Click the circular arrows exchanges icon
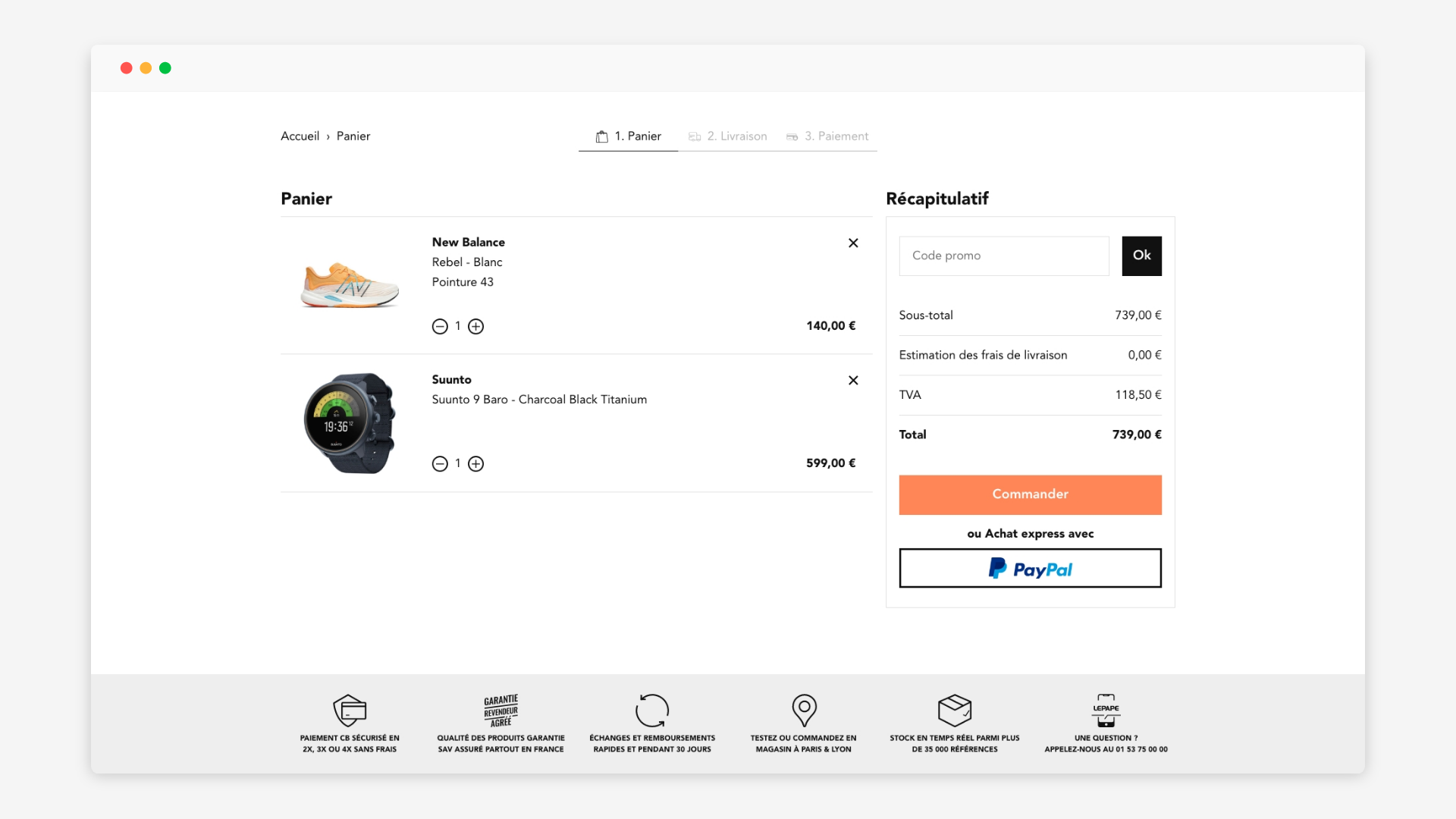Screen dimensions: 1456x819 [652, 710]
